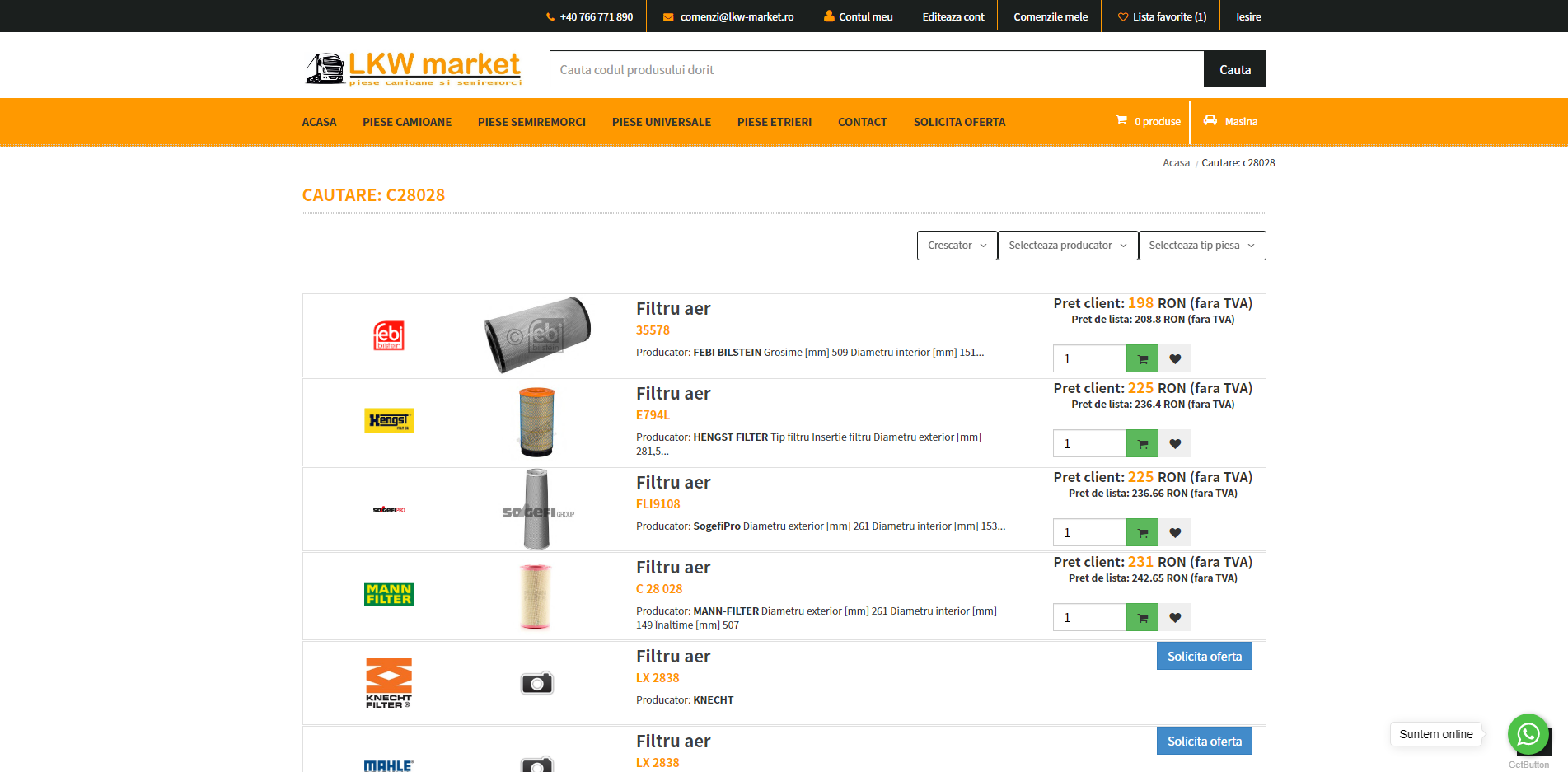Open CONTACT menu
The image size is (1568, 772).
863,122
